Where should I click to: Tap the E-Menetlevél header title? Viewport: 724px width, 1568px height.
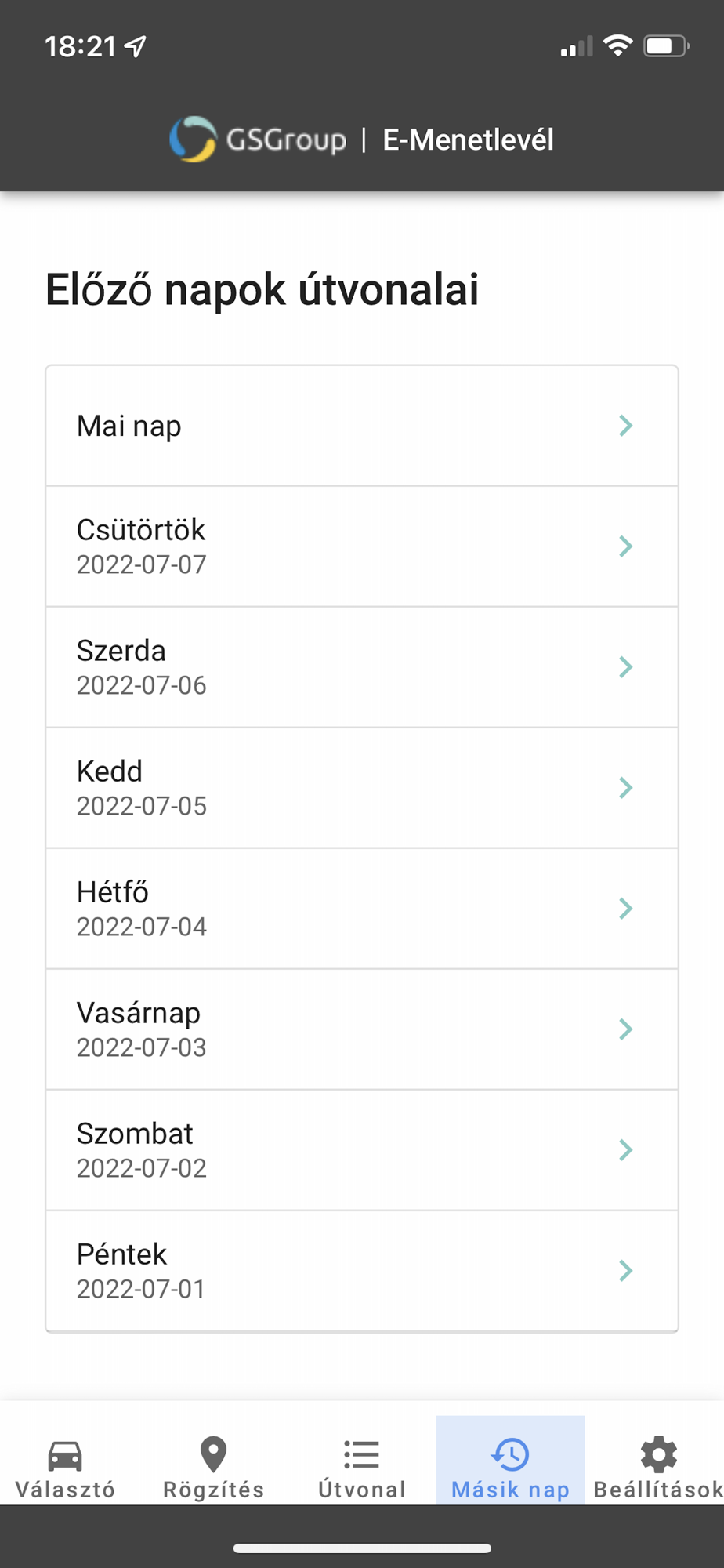click(468, 140)
